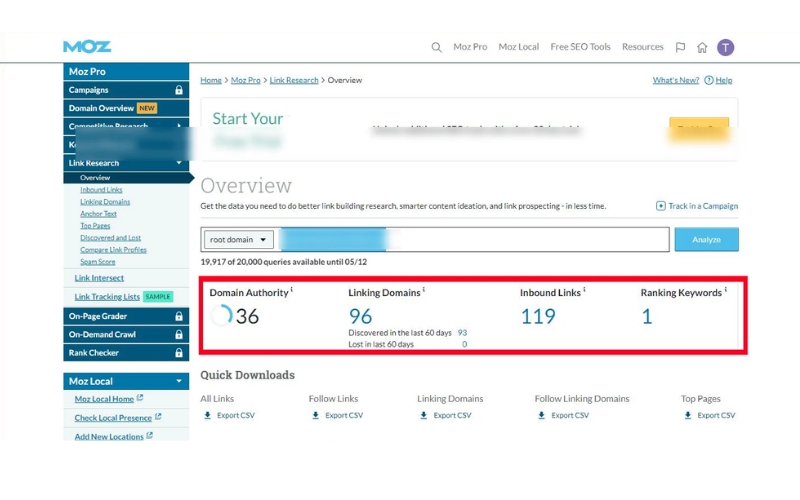Open Link Intersect link
800x500 pixels.
point(99,278)
